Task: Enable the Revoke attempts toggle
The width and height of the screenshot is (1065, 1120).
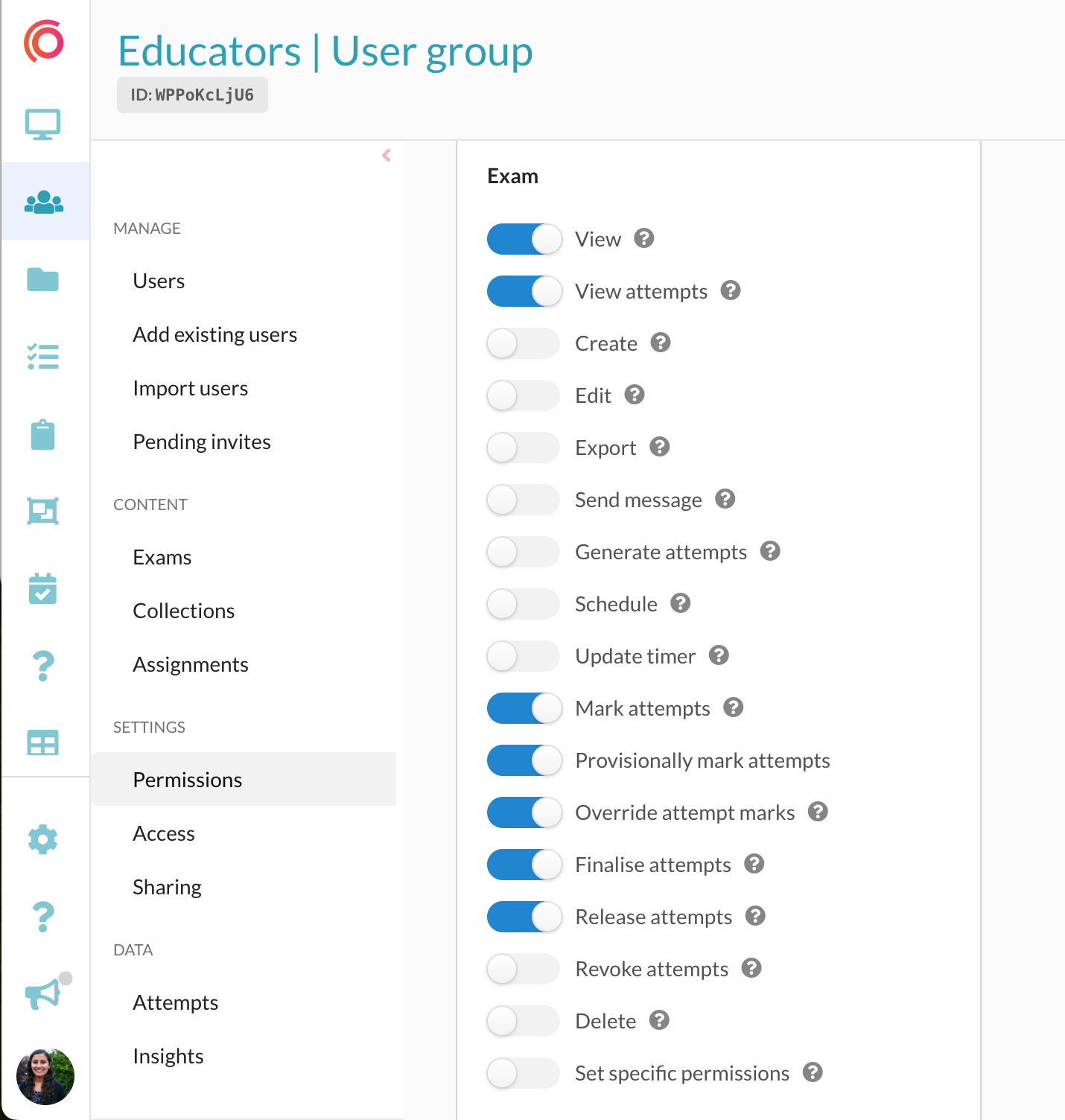Action: (x=524, y=969)
